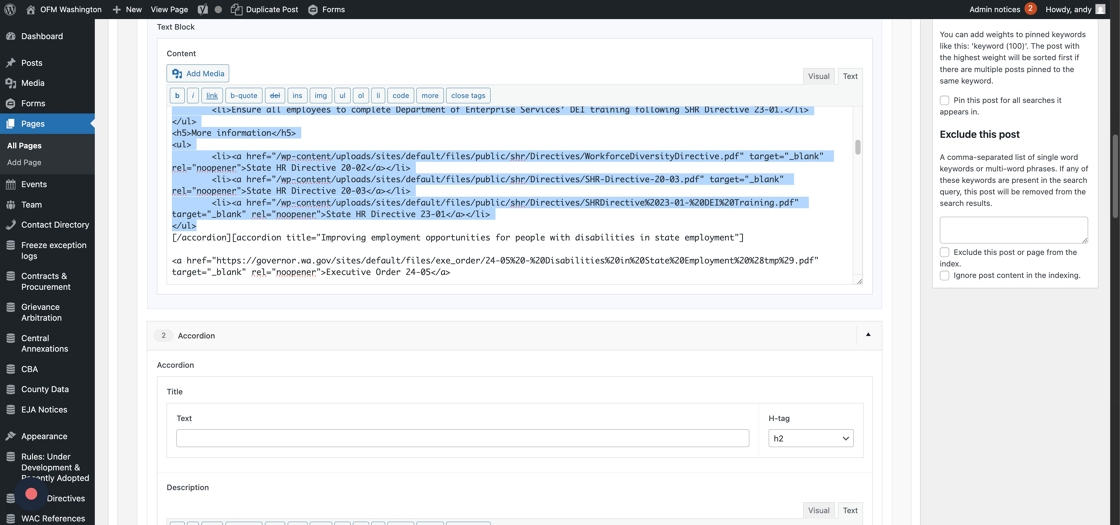Switch the Content editor to Visual tab
1120x525 pixels.
tap(818, 76)
